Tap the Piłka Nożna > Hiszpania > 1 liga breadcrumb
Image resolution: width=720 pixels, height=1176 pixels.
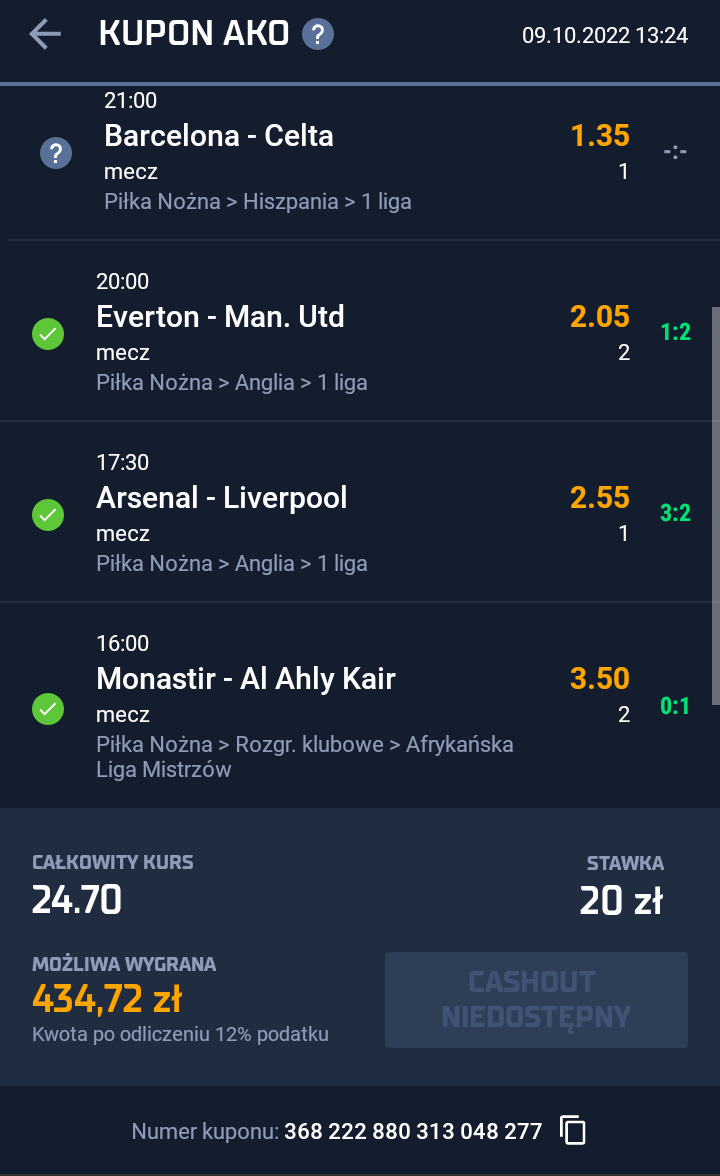click(258, 202)
